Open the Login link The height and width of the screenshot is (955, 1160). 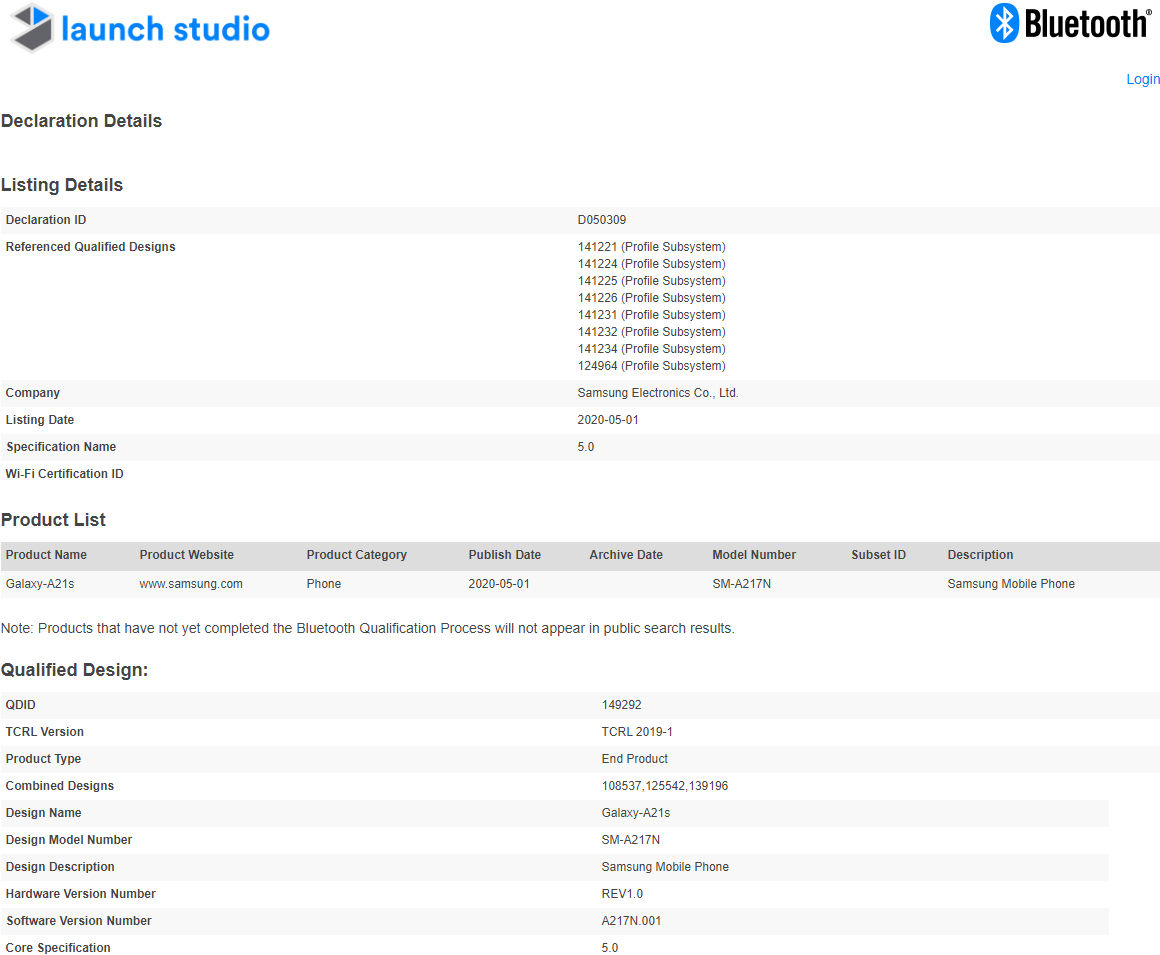click(x=1142, y=79)
